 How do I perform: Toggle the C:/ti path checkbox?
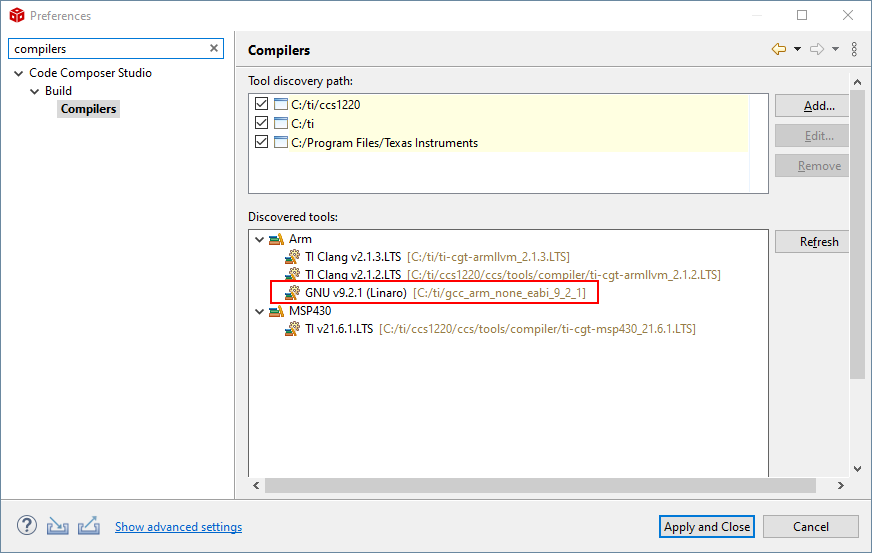coord(262,123)
